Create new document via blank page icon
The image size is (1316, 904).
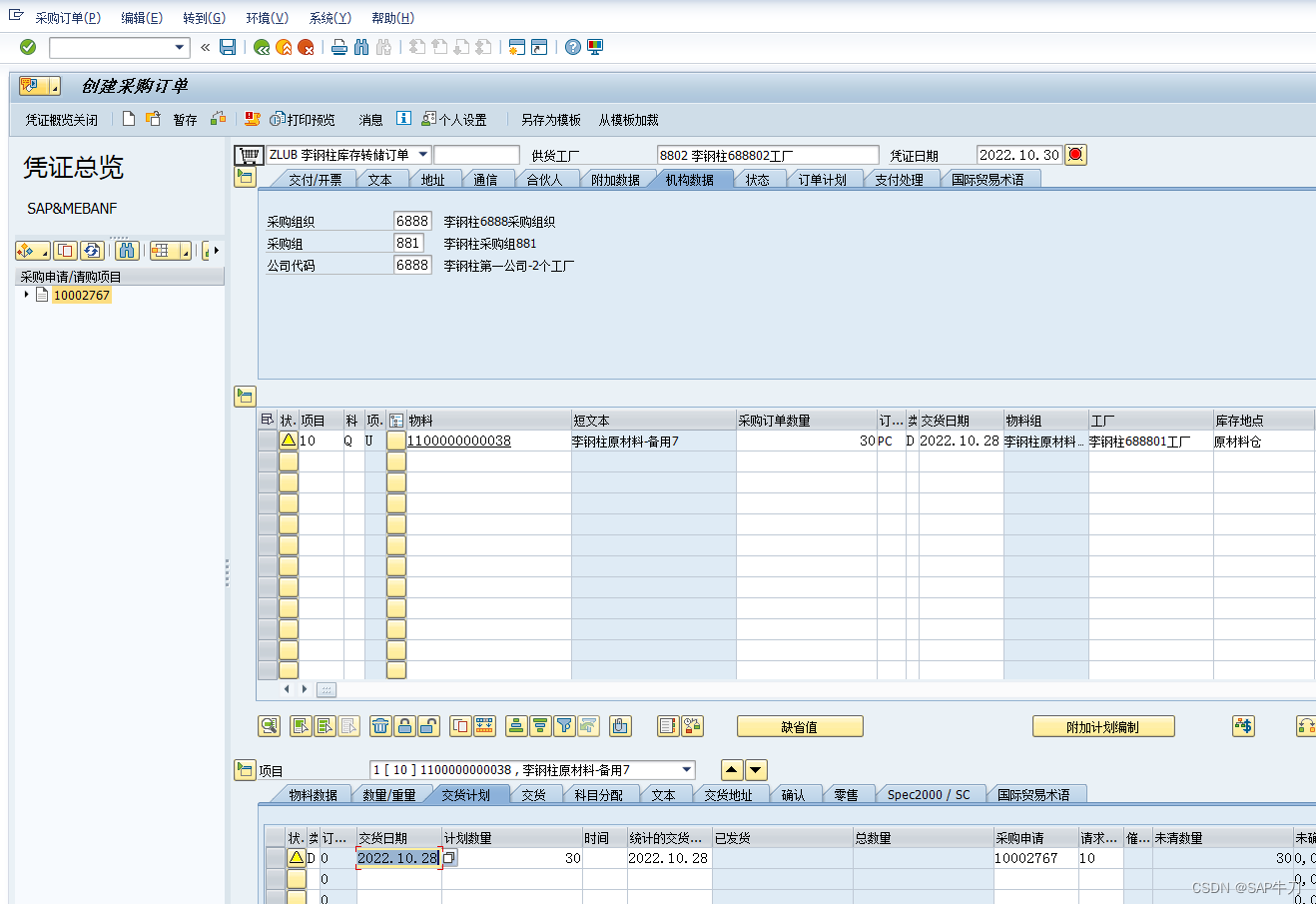coord(129,119)
